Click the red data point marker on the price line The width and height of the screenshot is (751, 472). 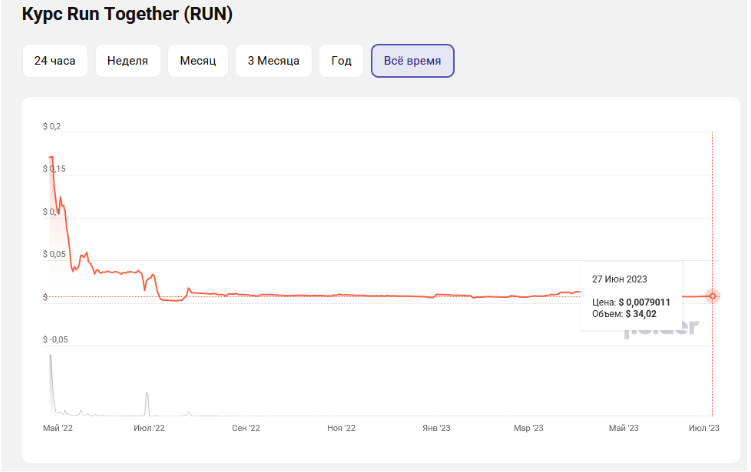(712, 296)
